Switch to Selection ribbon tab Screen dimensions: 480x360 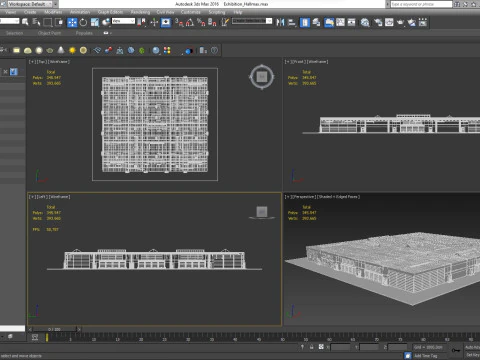click(15, 33)
